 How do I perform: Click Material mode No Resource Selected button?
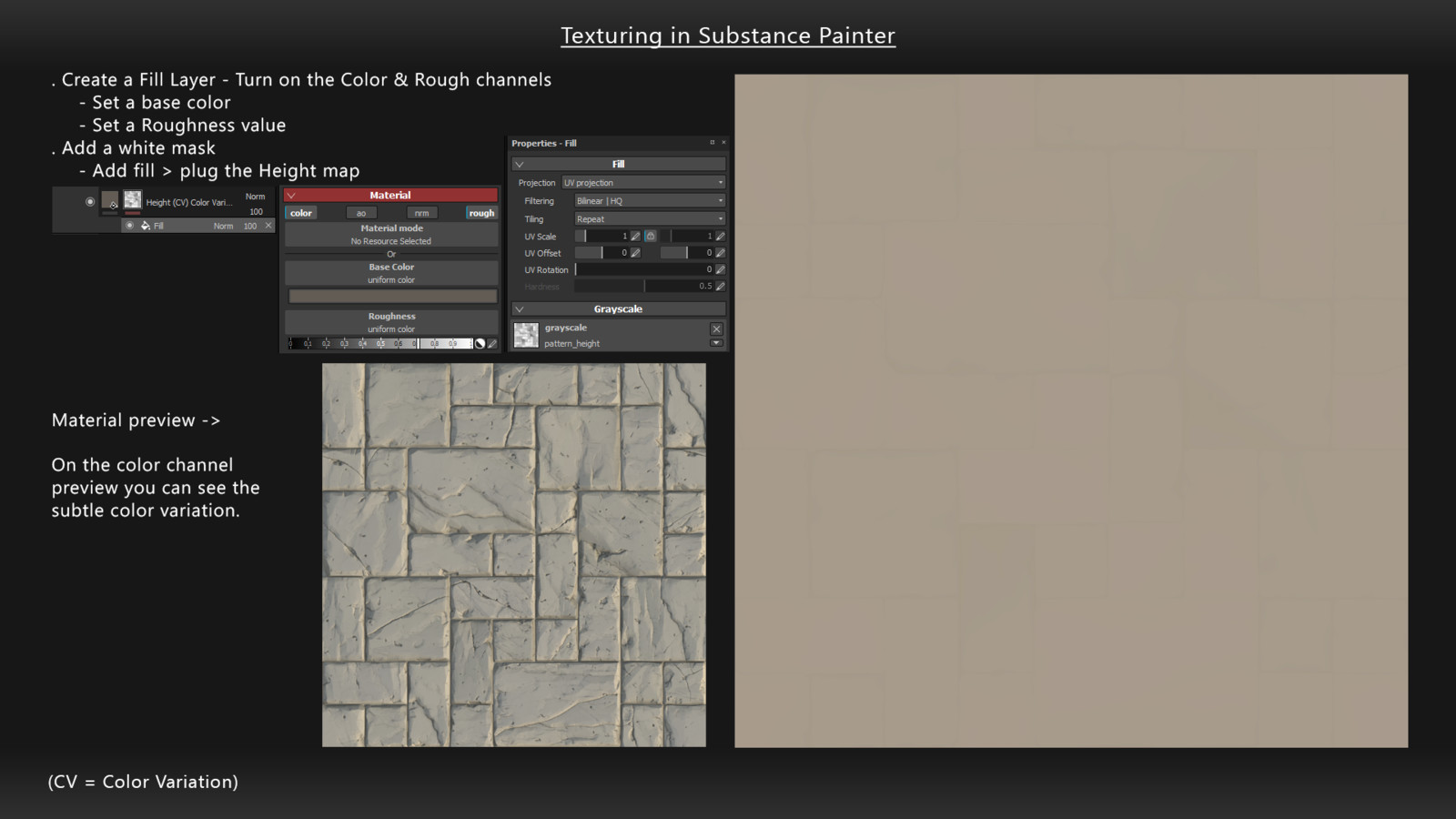391,235
